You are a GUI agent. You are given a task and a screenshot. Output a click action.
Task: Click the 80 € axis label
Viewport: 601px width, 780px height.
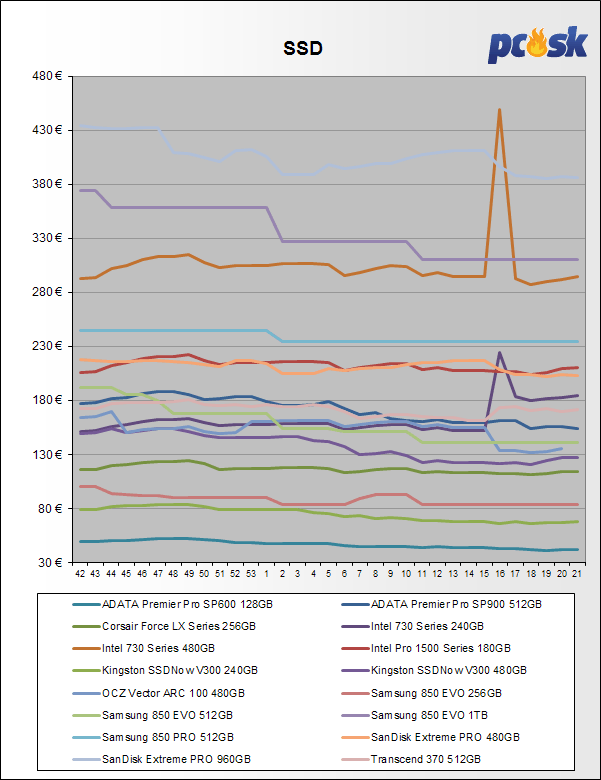coord(50,508)
